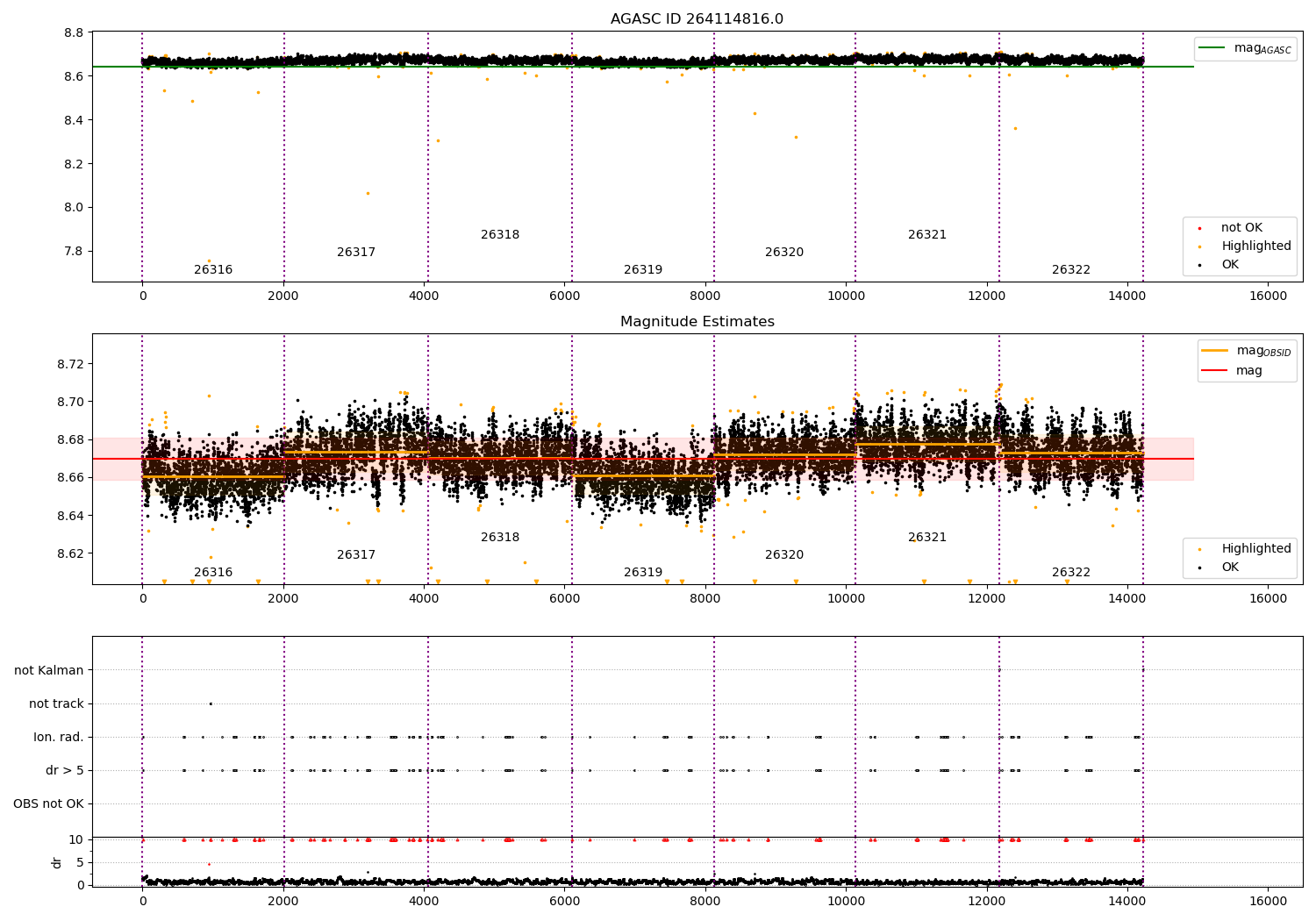Click label 26320 in the Magnitude Estimates plot
Image resolution: width=1316 pixels, height=921 pixels.
click(784, 555)
